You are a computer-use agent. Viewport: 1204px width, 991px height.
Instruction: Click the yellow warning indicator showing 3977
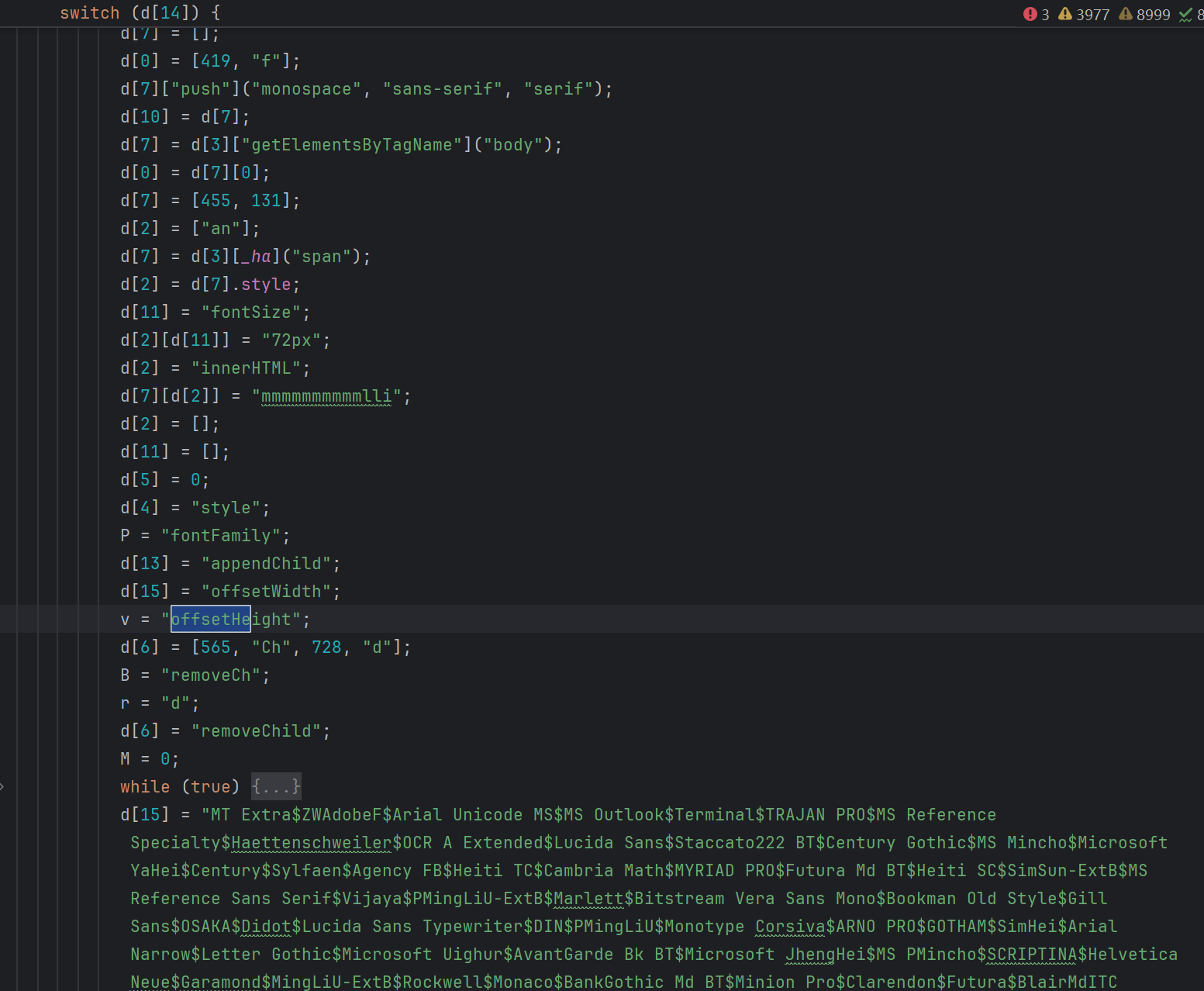(x=1084, y=14)
